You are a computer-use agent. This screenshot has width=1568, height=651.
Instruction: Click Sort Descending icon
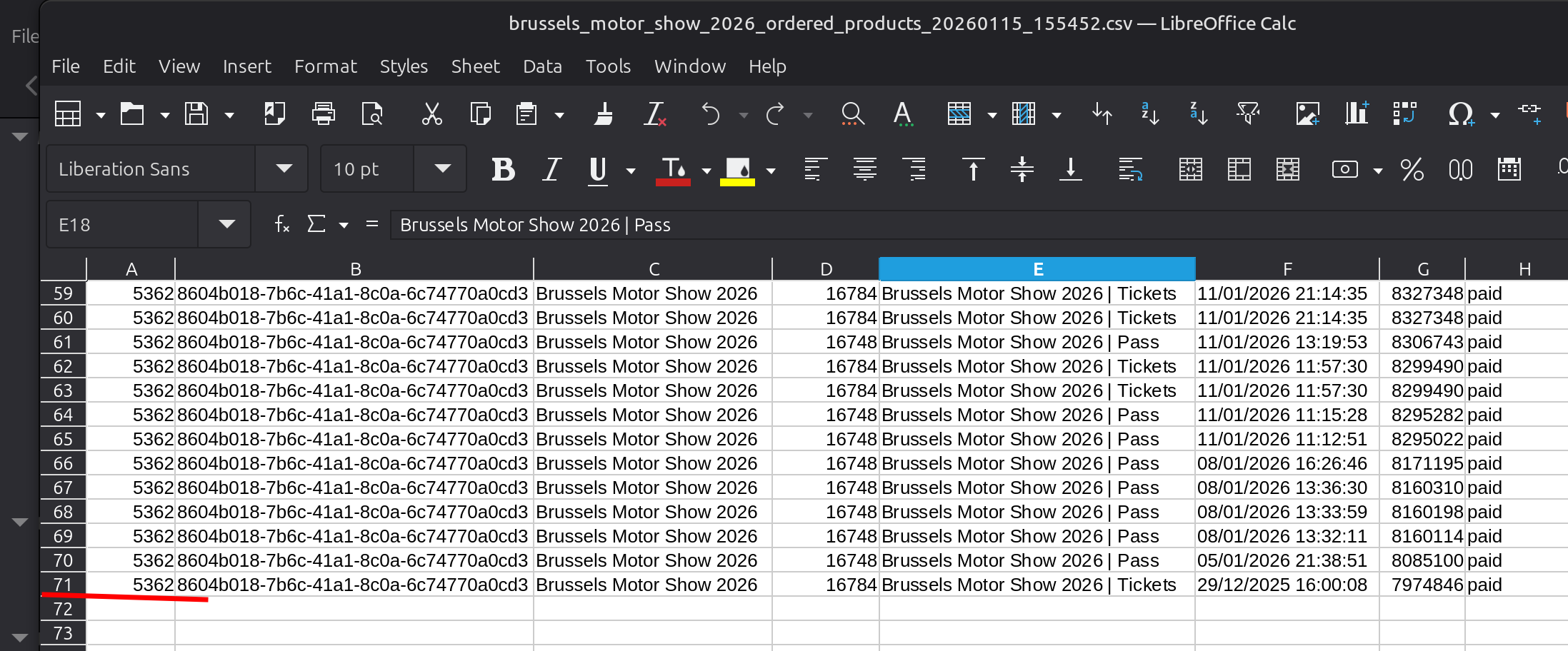point(1199,114)
